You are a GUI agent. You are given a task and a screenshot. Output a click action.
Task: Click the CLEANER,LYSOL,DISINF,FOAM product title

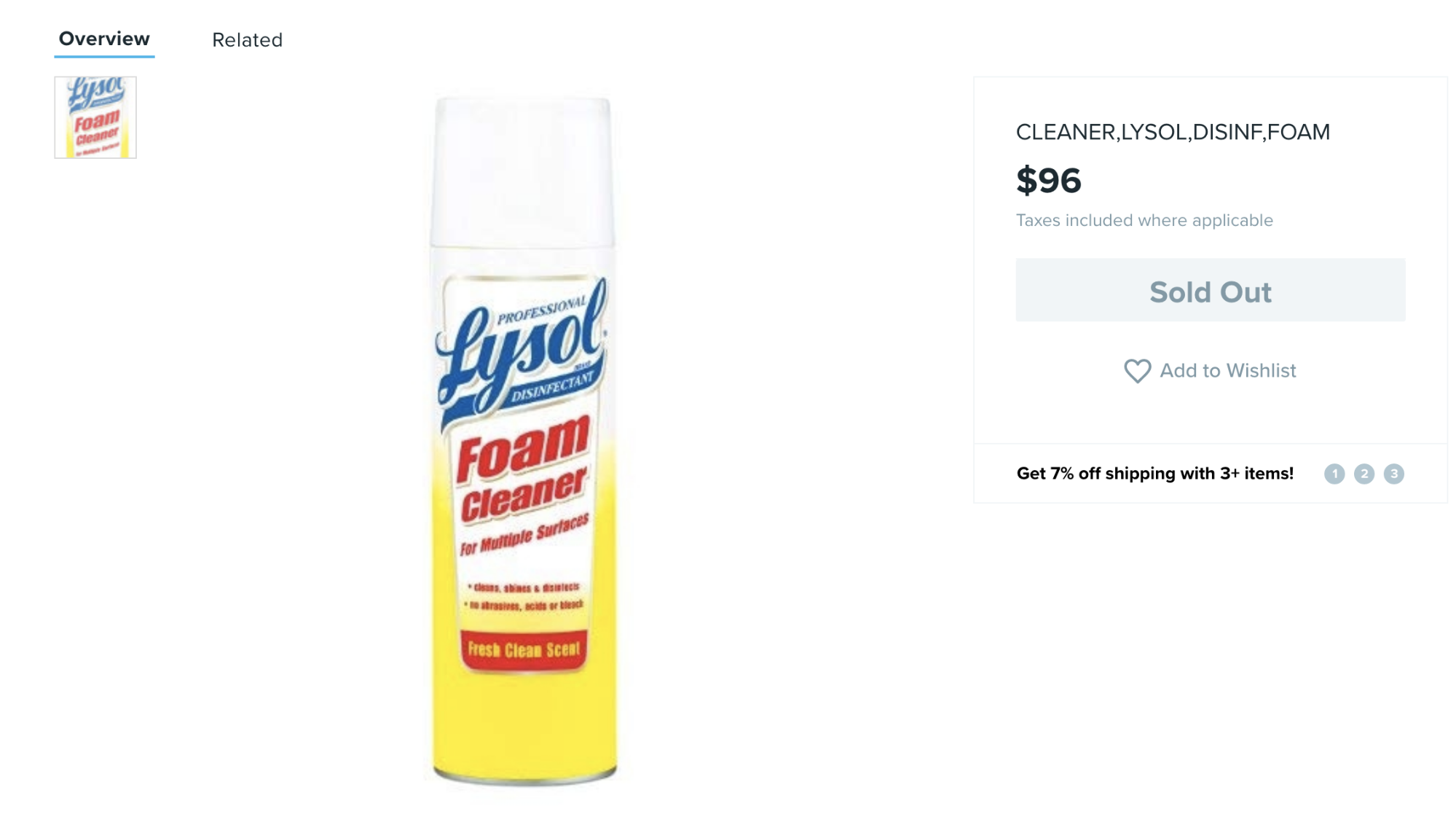tap(1173, 132)
